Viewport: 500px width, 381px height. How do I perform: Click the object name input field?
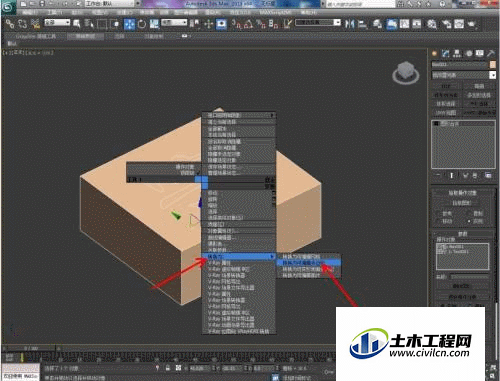pyautogui.click(x=459, y=64)
